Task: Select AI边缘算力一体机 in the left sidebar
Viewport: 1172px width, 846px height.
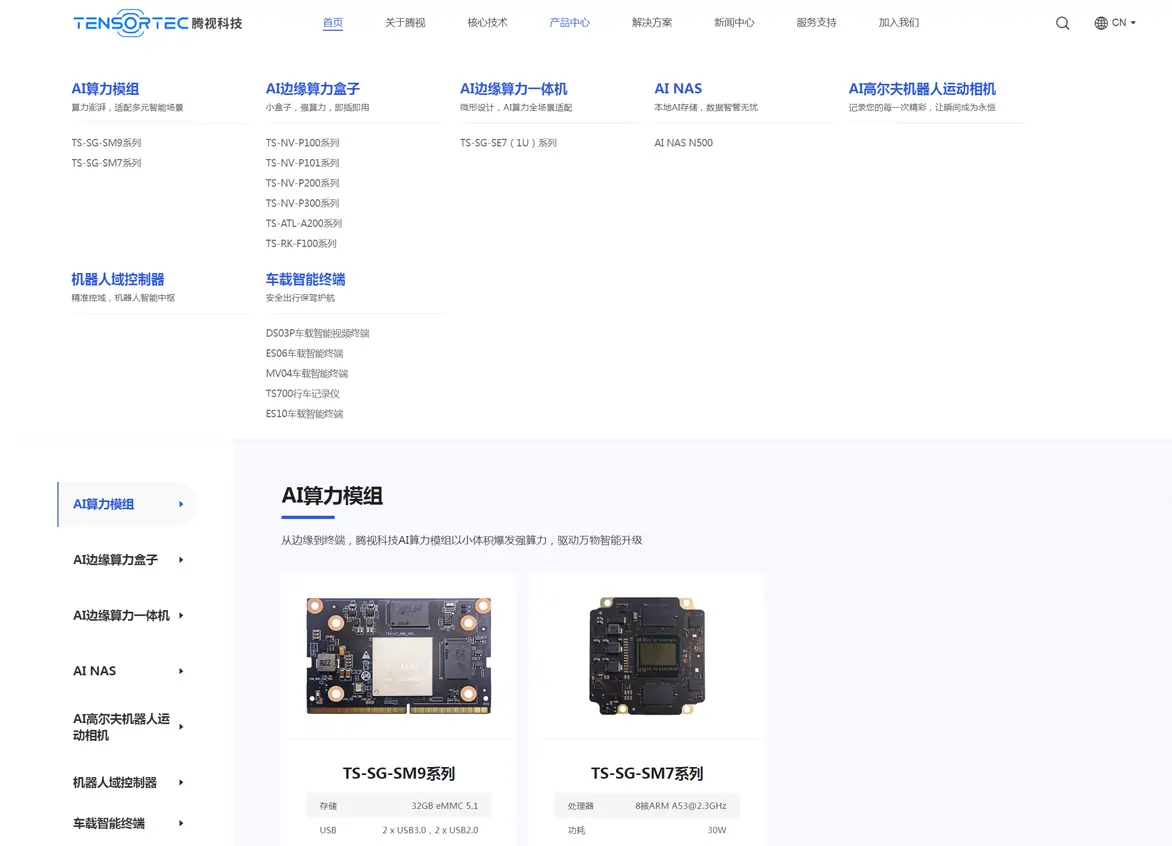Action: tap(121, 616)
